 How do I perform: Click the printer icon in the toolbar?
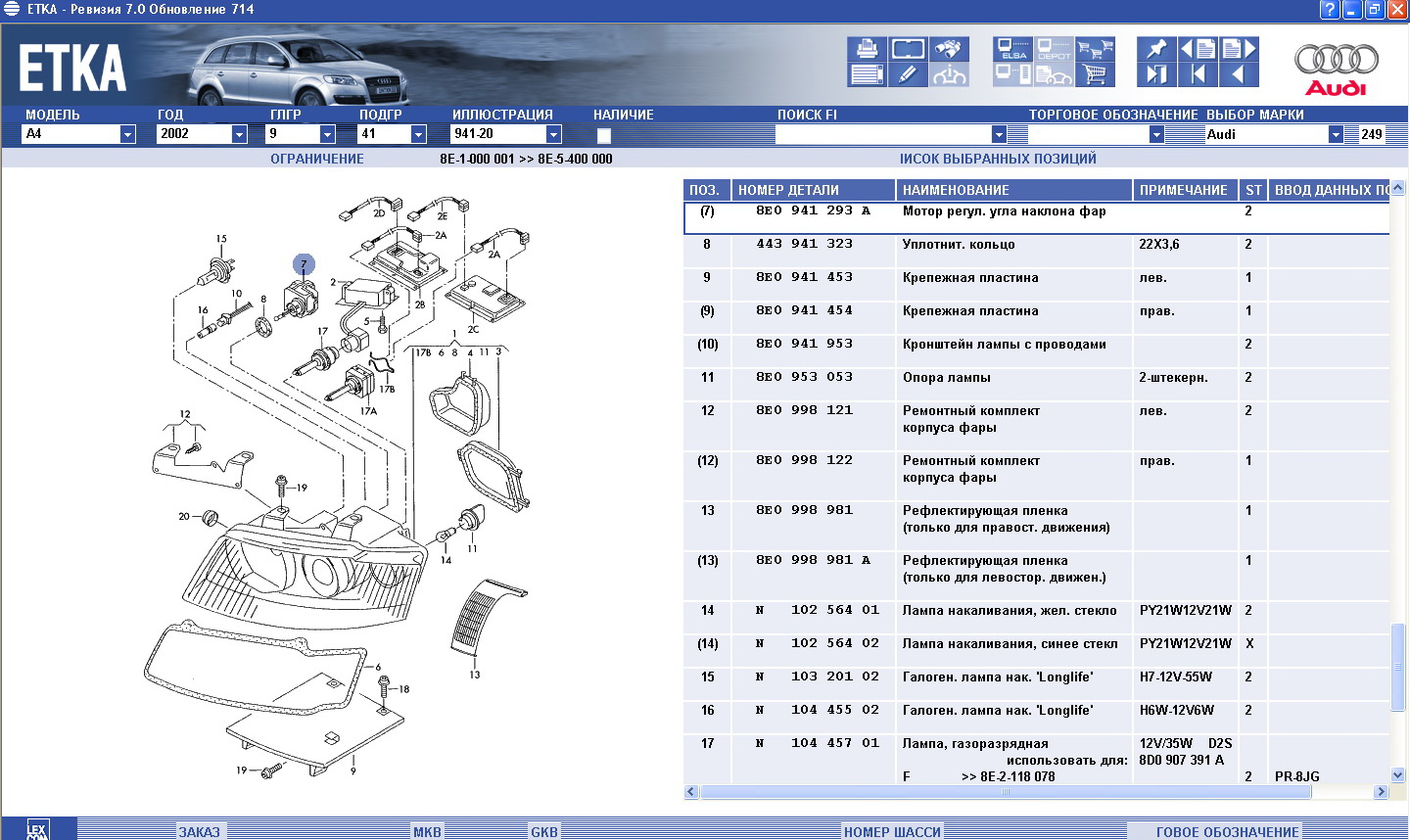pyautogui.click(x=867, y=49)
